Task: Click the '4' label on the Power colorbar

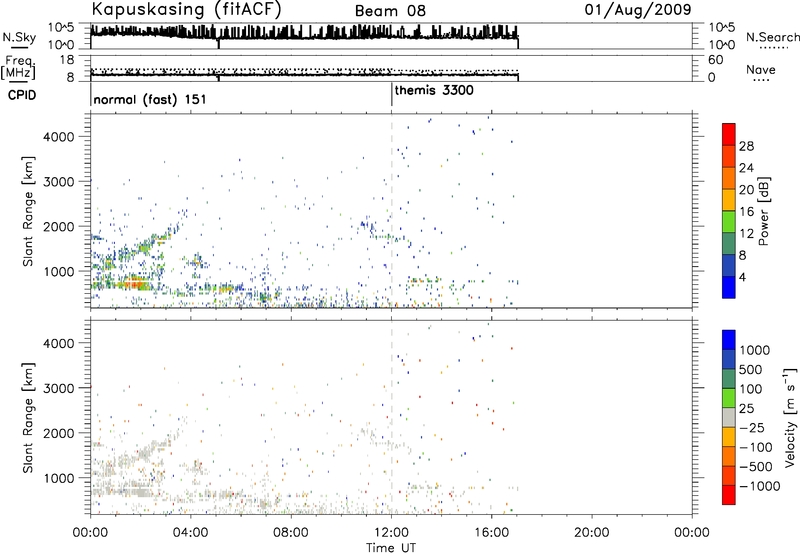Action: coord(743,277)
